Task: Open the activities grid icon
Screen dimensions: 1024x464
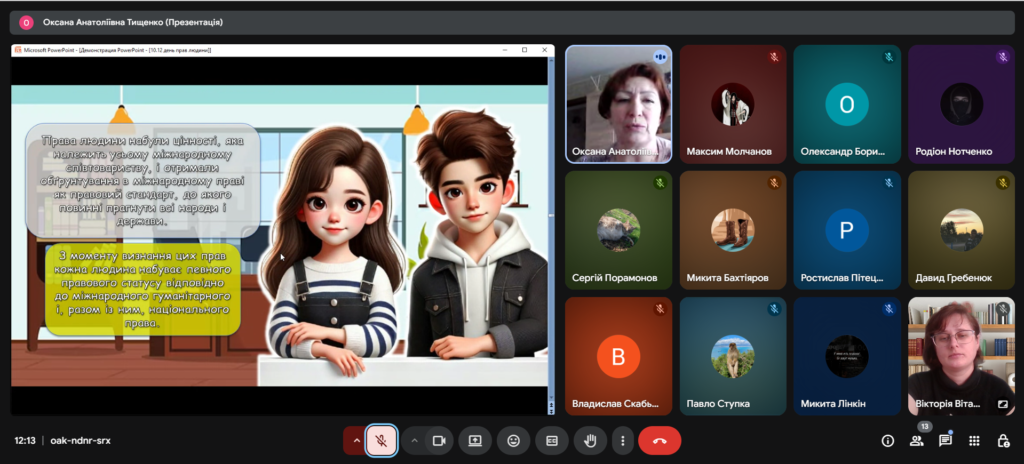Action: [x=974, y=441]
